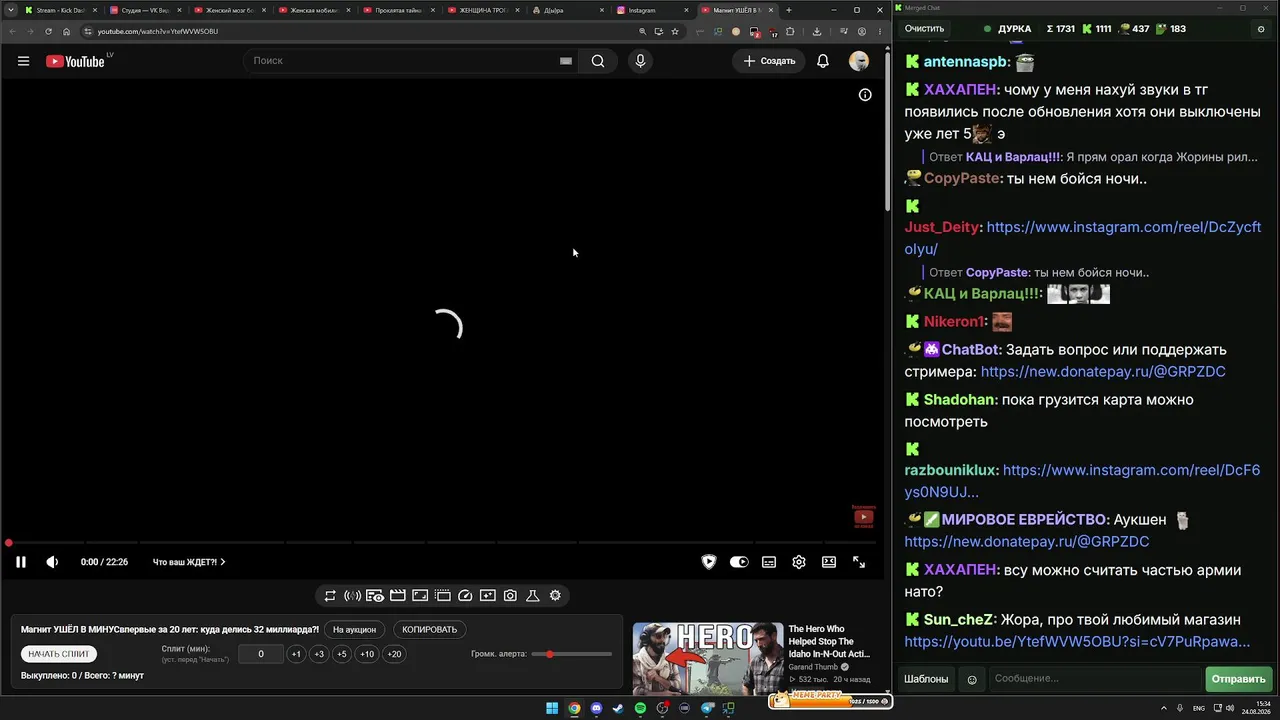Add +3 minutes to split
This screenshot has height=720, width=1280.
[x=319, y=654]
